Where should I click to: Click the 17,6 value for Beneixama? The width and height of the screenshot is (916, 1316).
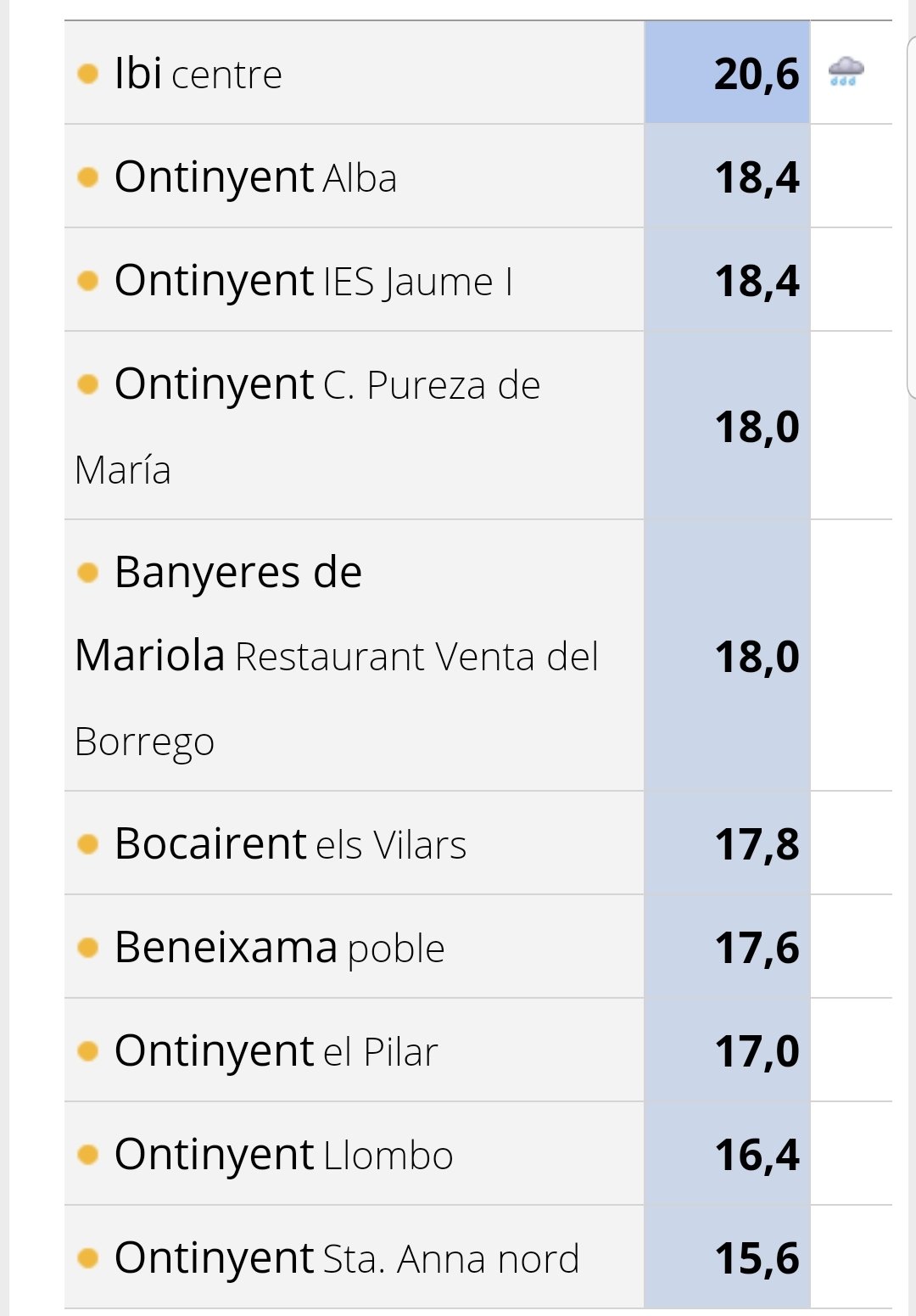tap(757, 948)
